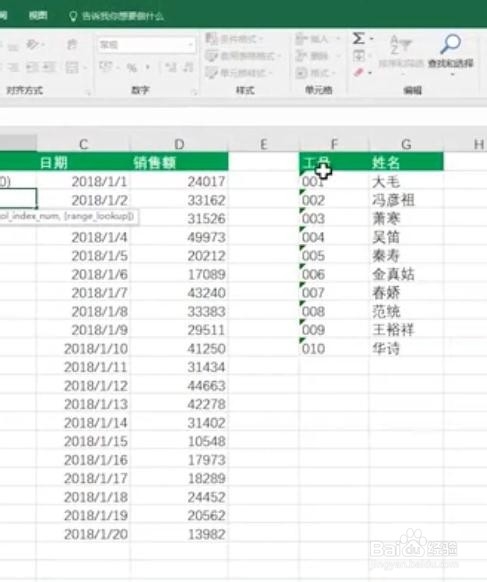Select cell with date 2018/1/20

84,534
